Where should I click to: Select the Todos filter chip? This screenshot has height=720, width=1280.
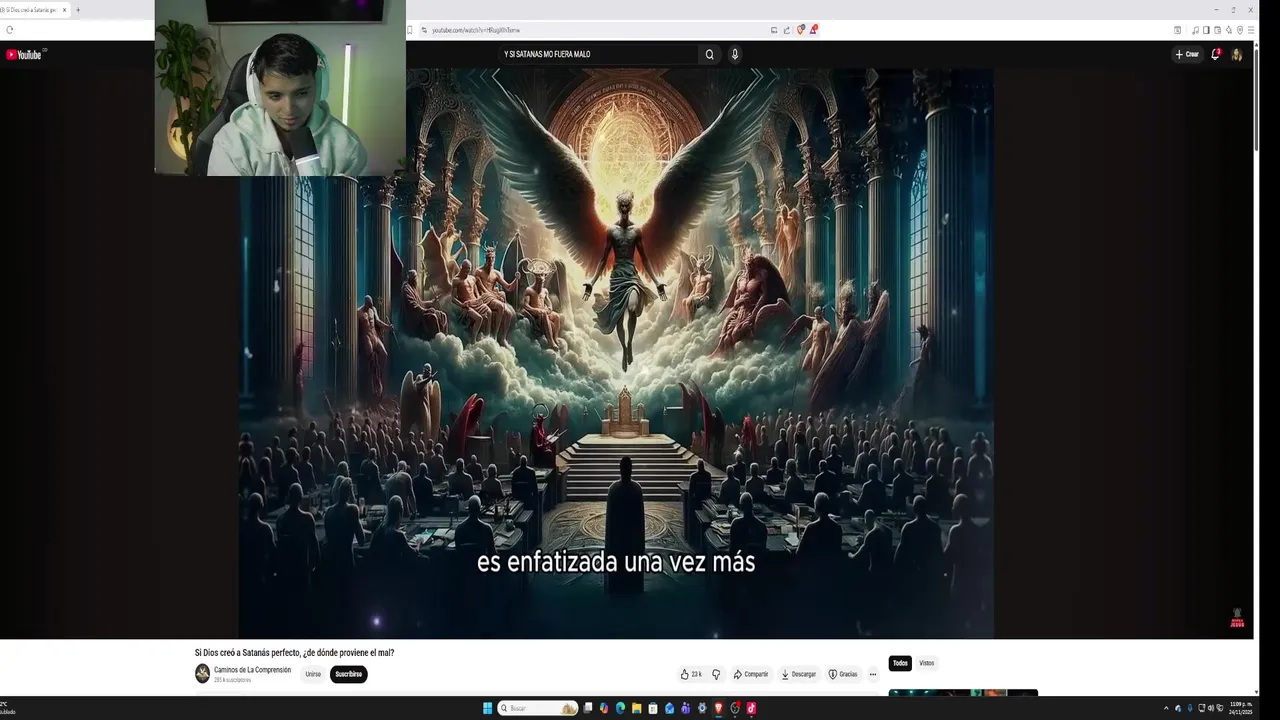900,663
